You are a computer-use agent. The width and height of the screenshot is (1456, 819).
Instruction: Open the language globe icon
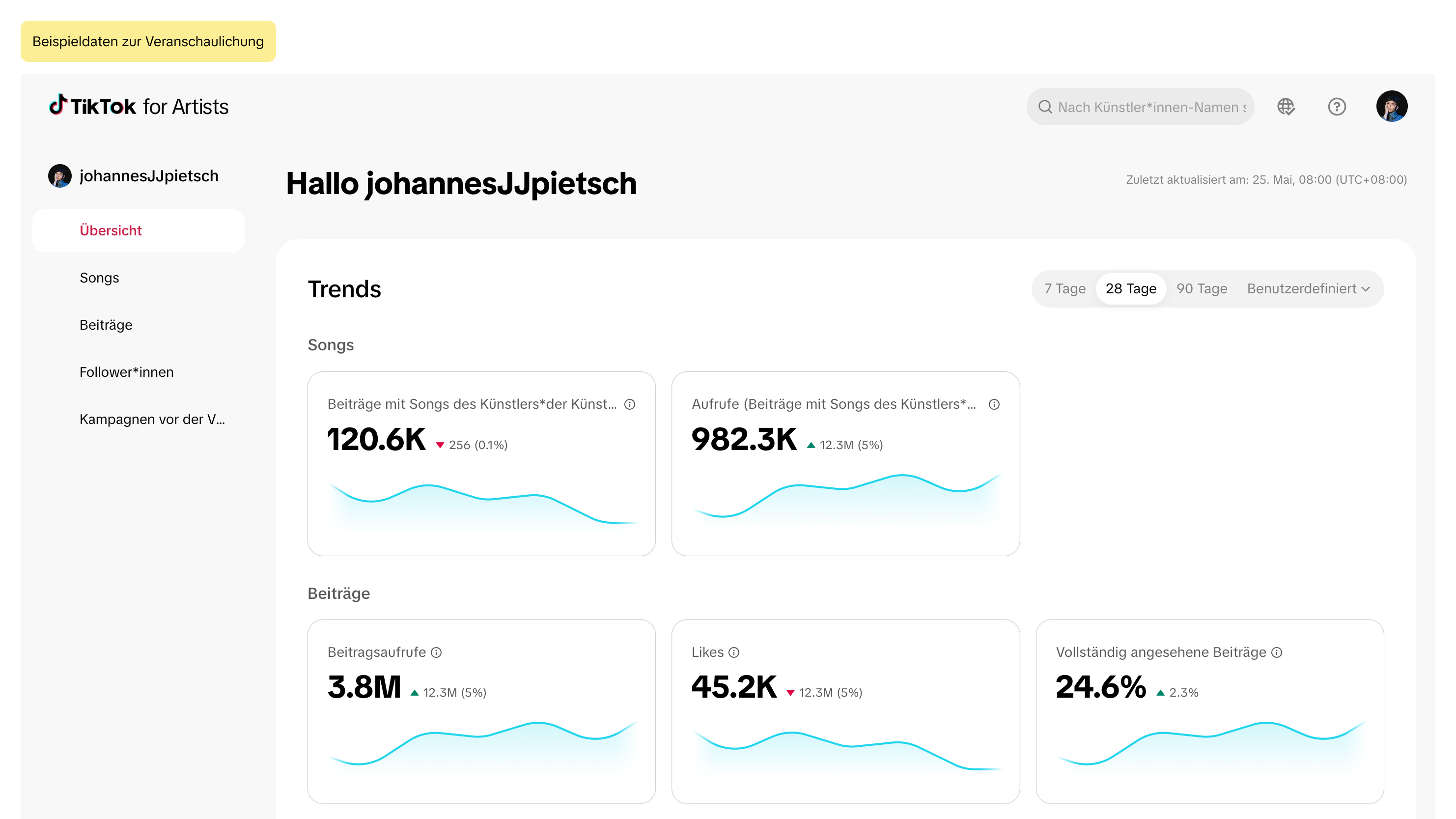(x=1286, y=106)
